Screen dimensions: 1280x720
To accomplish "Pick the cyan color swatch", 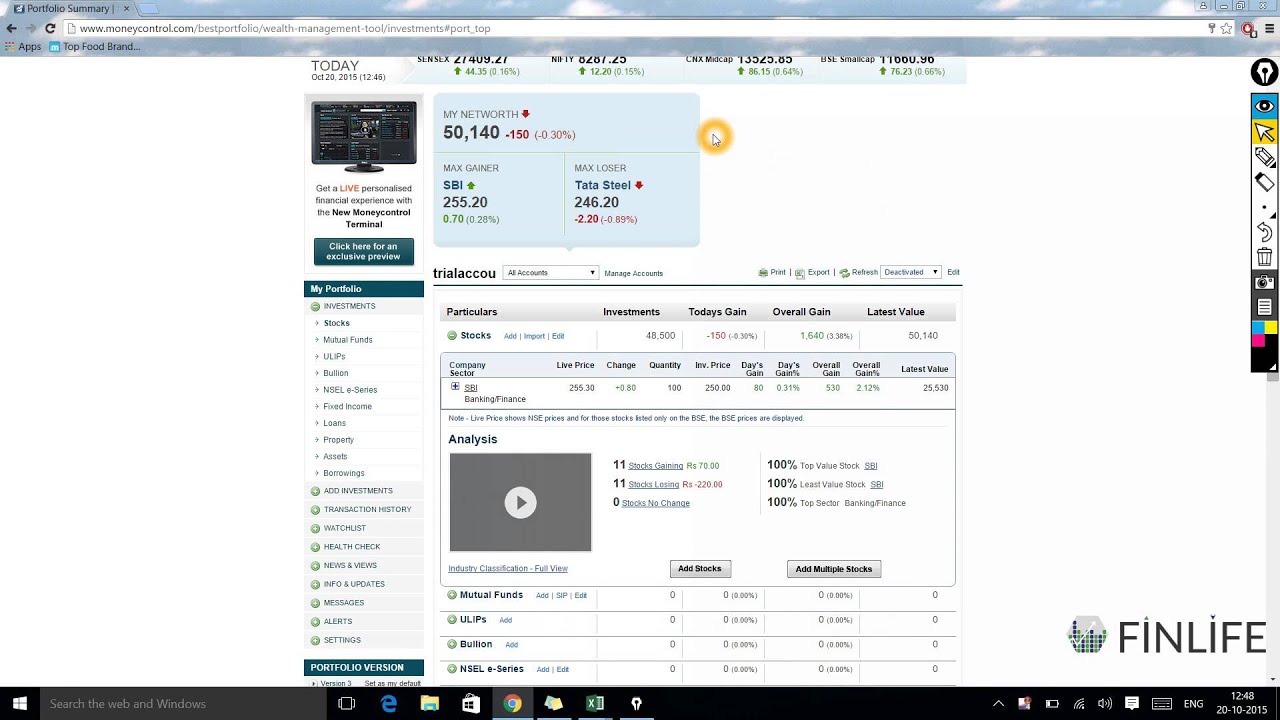I will [1258, 328].
